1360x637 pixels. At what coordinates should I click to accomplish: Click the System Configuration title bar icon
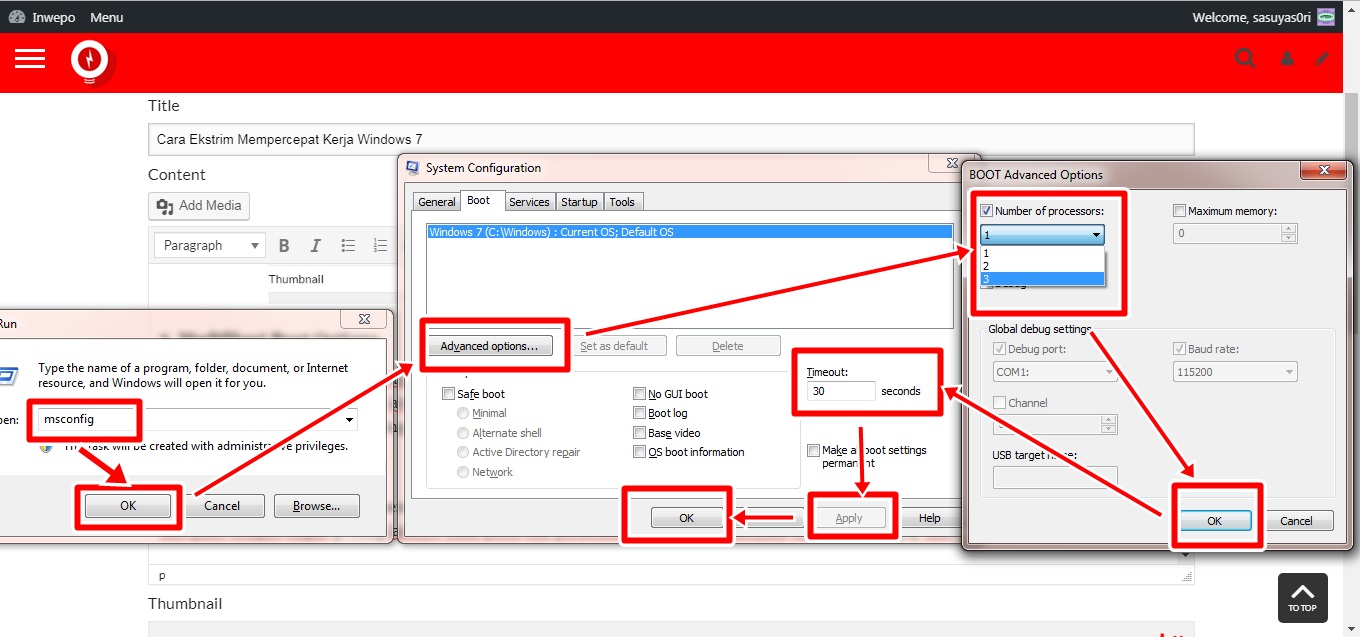(x=412, y=168)
